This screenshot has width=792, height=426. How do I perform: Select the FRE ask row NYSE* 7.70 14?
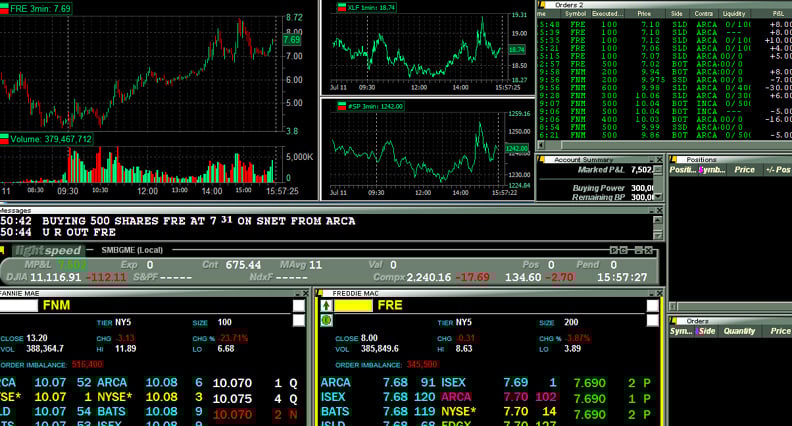(x=499, y=412)
